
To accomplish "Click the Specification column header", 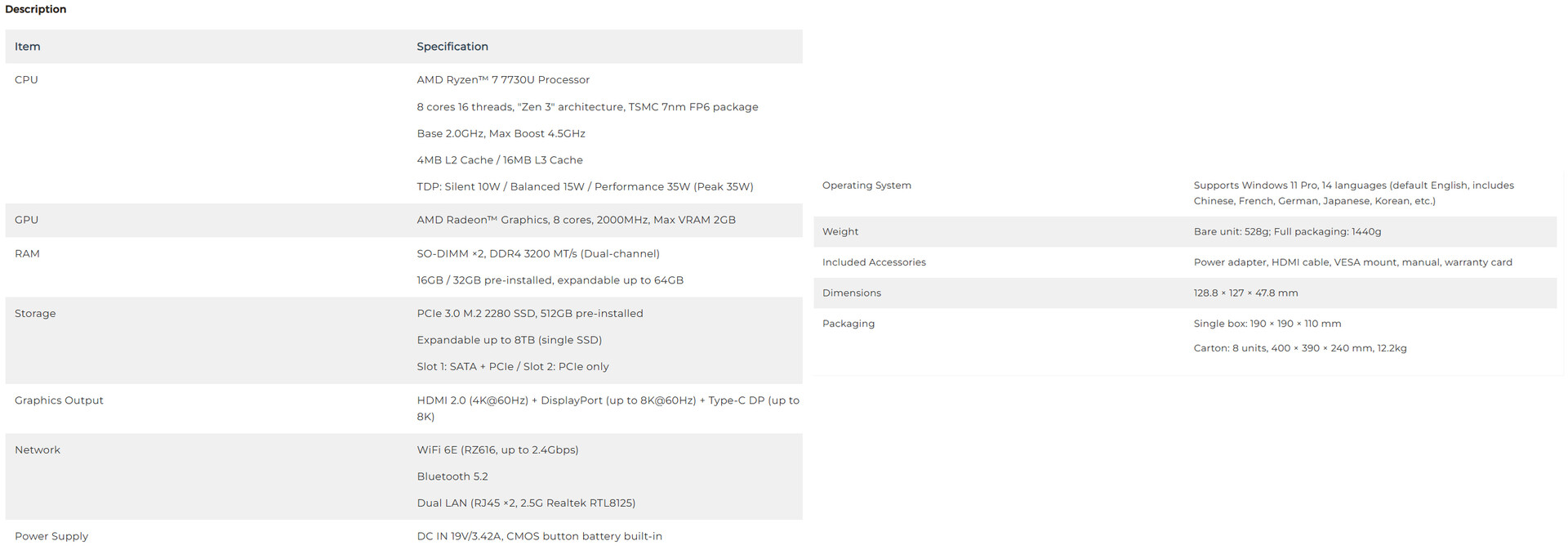I will coord(452,47).
